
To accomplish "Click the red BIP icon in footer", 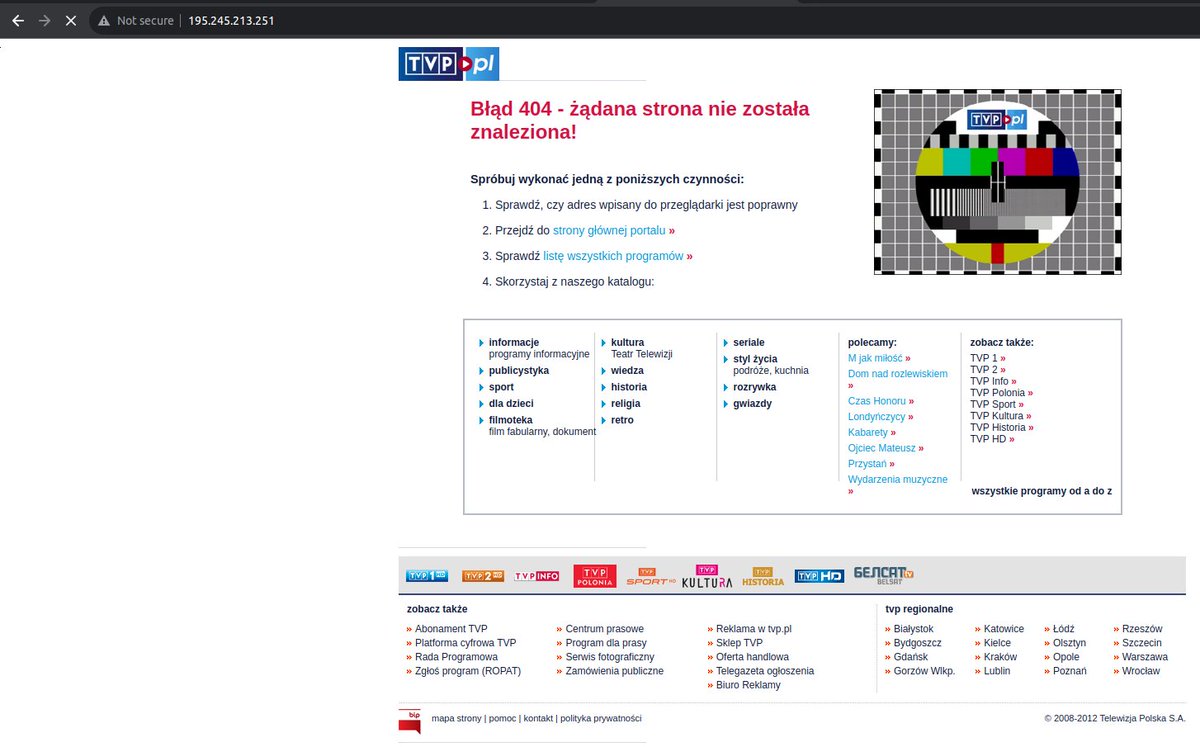I will [409, 721].
